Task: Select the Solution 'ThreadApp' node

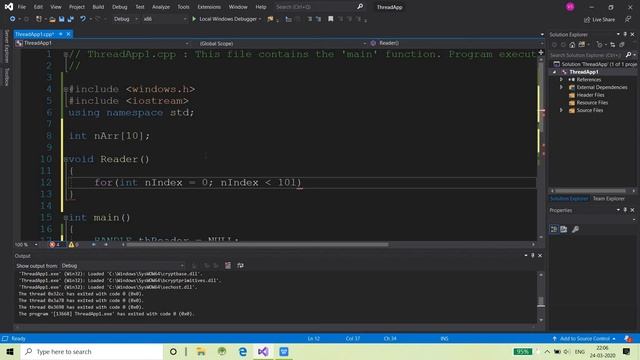Action: pos(595,64)
